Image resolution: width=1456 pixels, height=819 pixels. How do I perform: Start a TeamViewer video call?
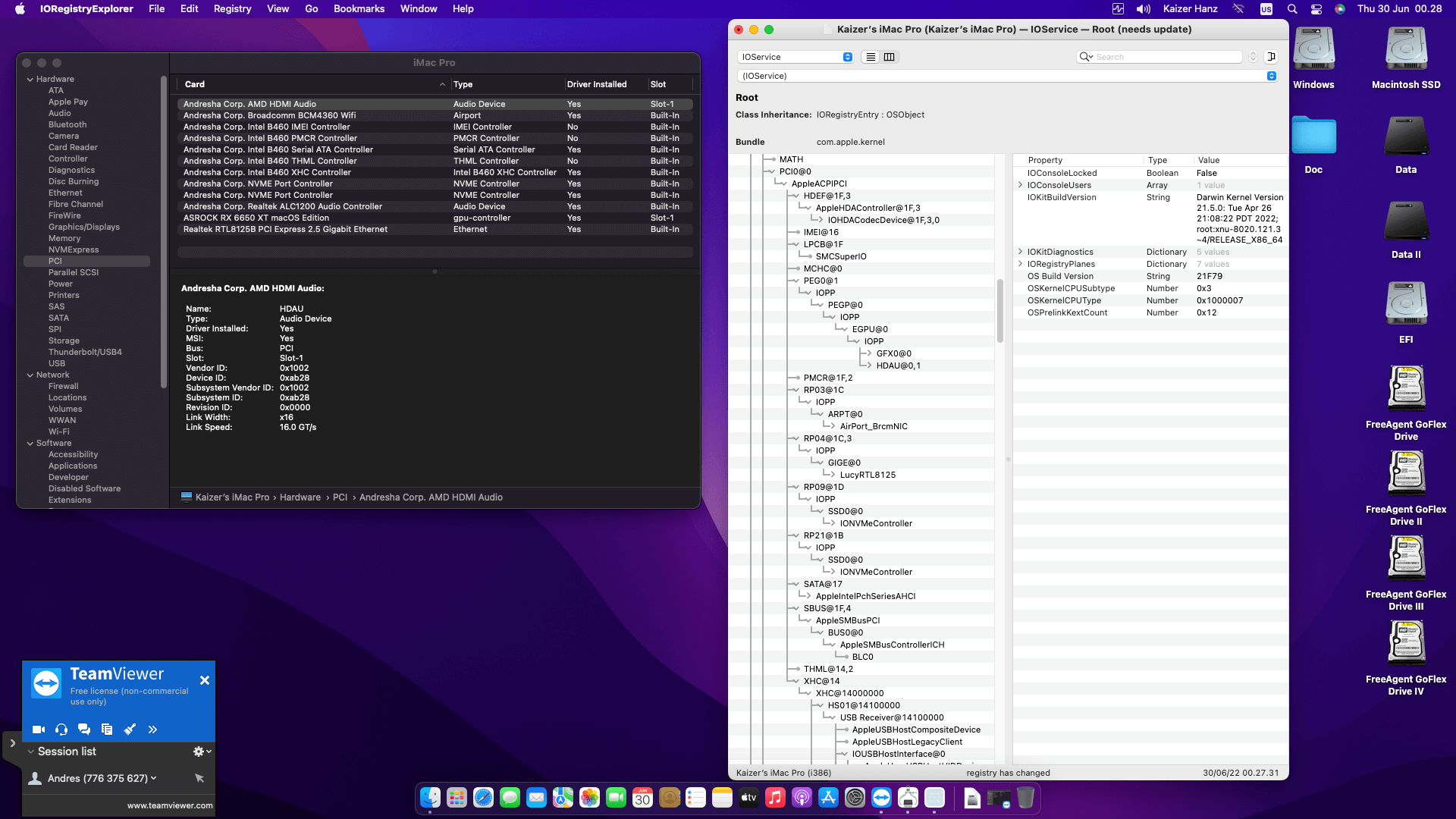click(x=39, y=730)
